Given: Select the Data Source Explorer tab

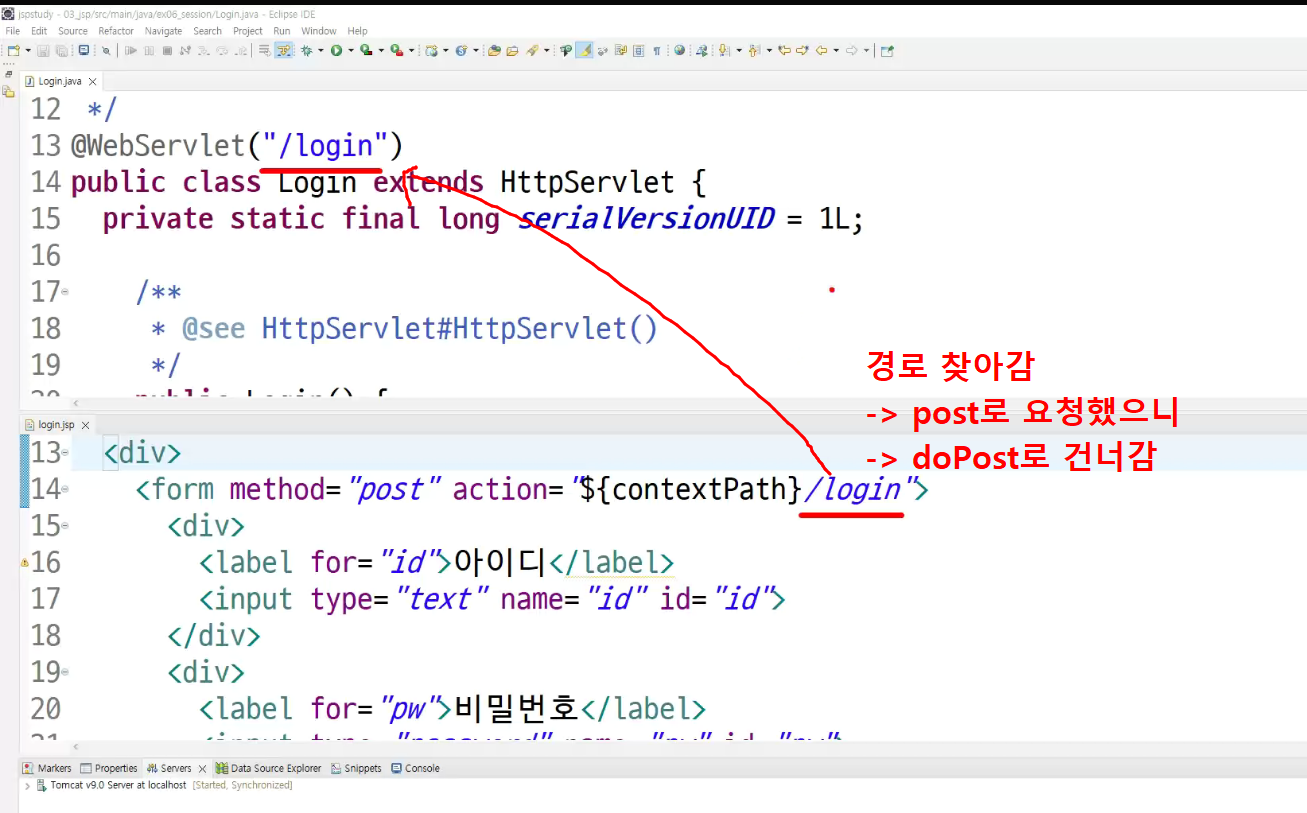Looking at the screenshot, I should pos(268,768).
